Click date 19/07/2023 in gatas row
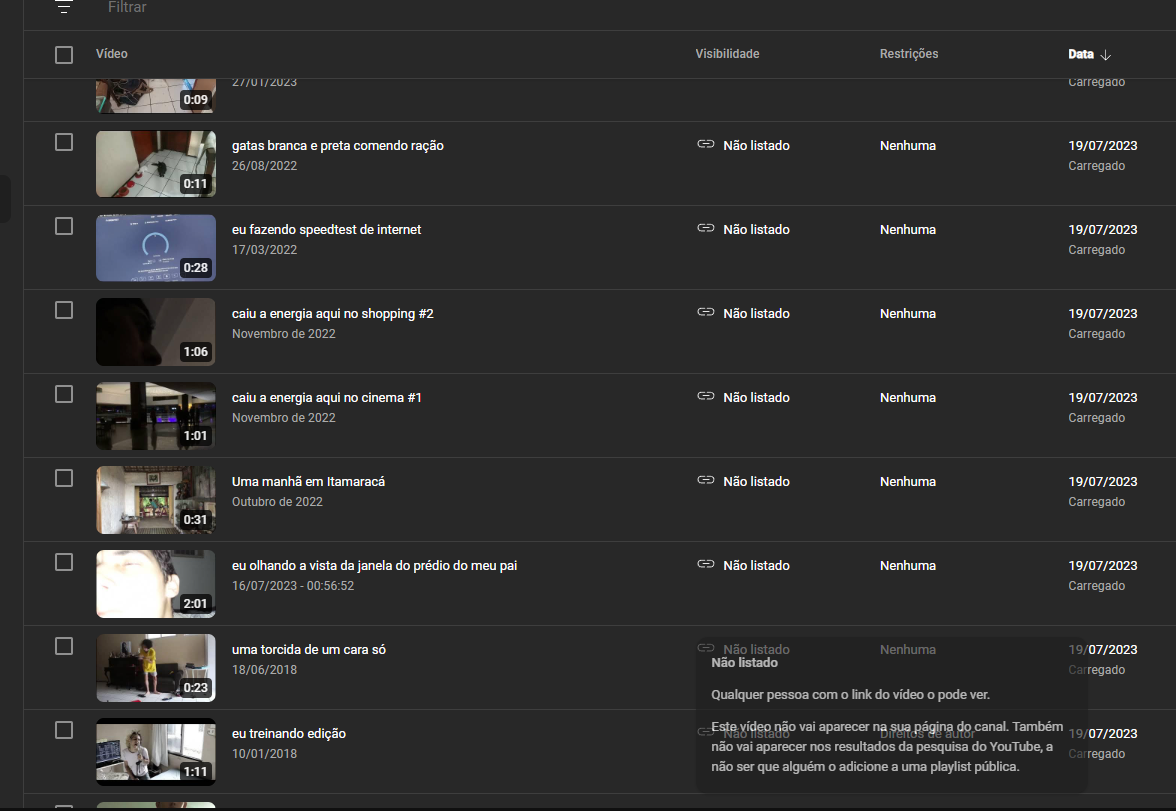Image resolution: width=1176 pixels, height=811 pixels. point(1102,146)
